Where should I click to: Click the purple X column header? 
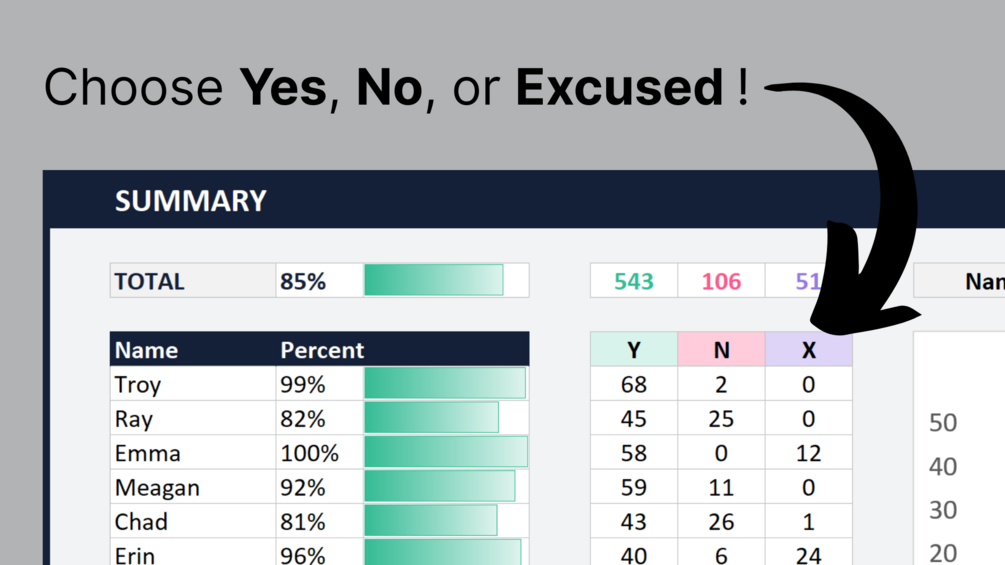808,350
